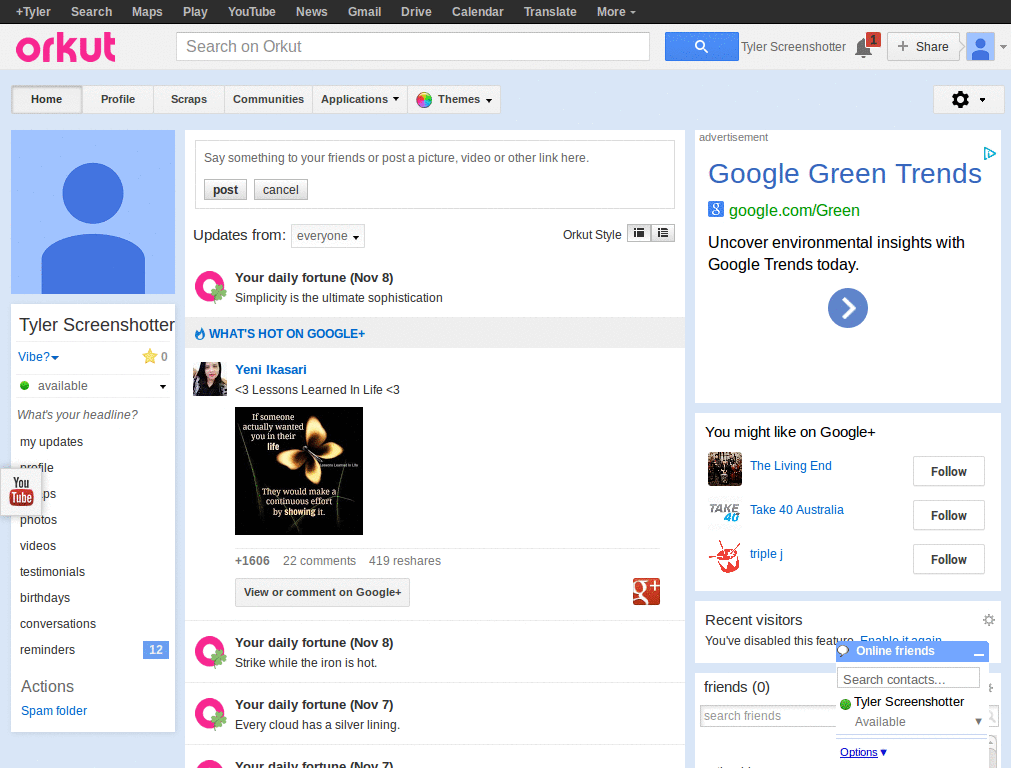Click the orkut logo

point(66,48)
